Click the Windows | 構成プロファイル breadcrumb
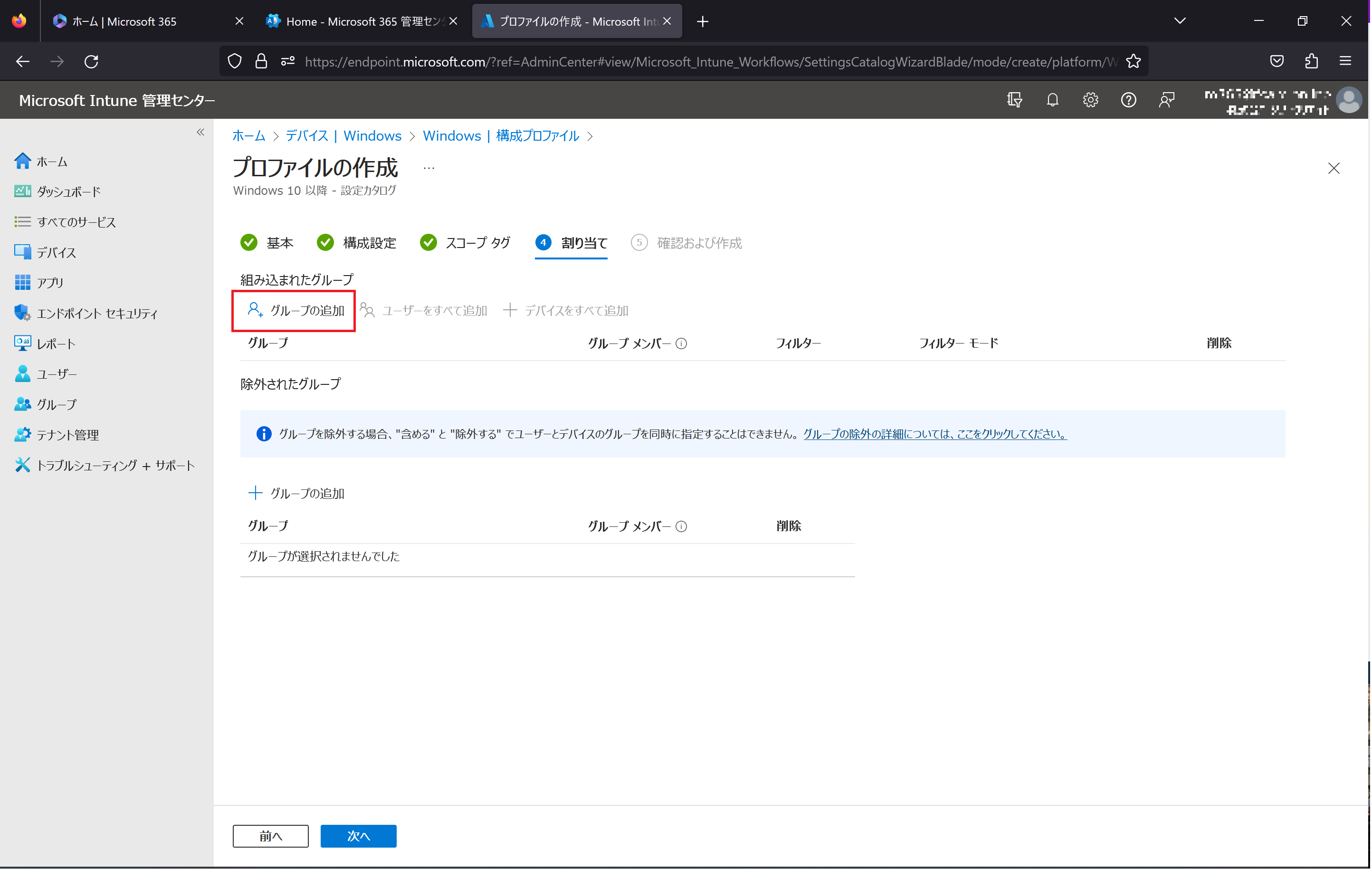Image resolution: width=1372 pixels, height=869 pixels. (x=501, y=136)
